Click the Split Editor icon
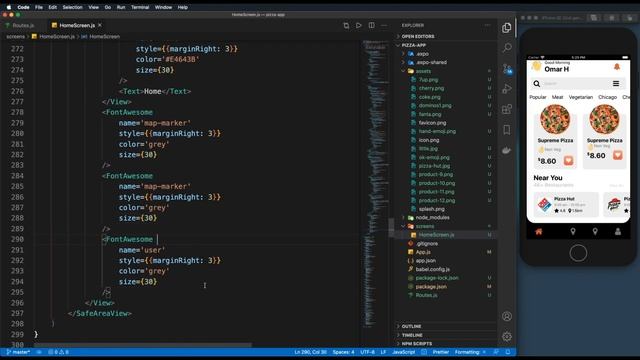Image resolution: width=640 pixels, height=360 pixels. (371, 25)
